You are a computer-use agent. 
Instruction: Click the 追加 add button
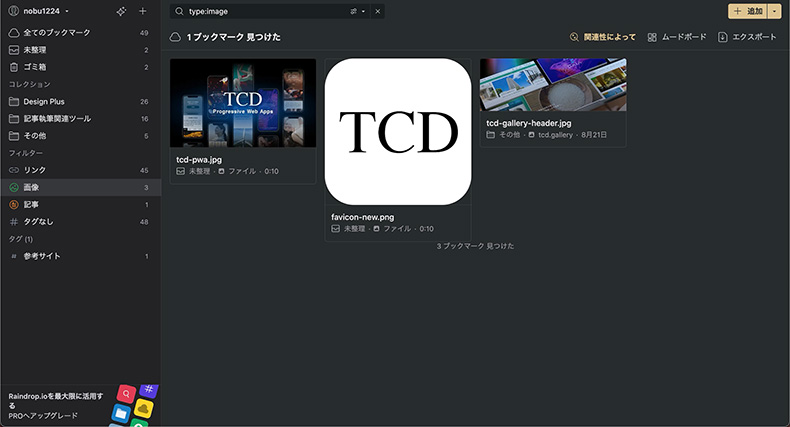click(x=748, y=11)
